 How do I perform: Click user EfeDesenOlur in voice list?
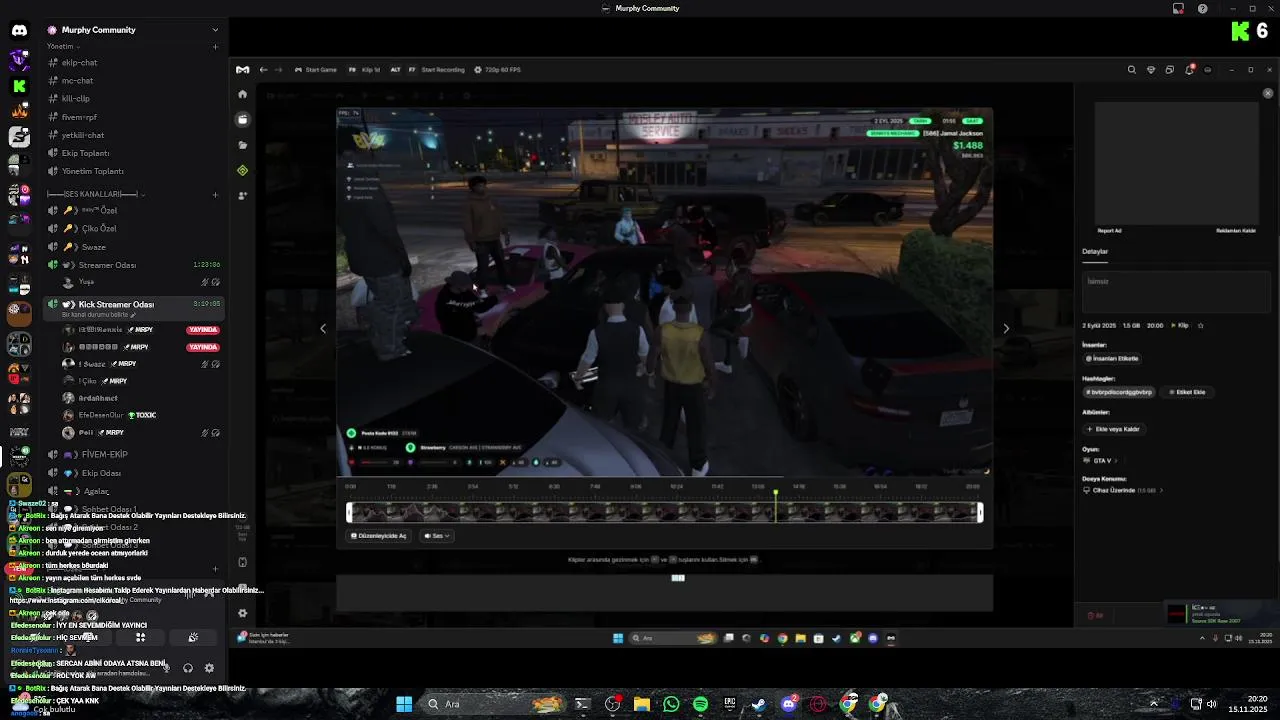[x=101, y=415]
